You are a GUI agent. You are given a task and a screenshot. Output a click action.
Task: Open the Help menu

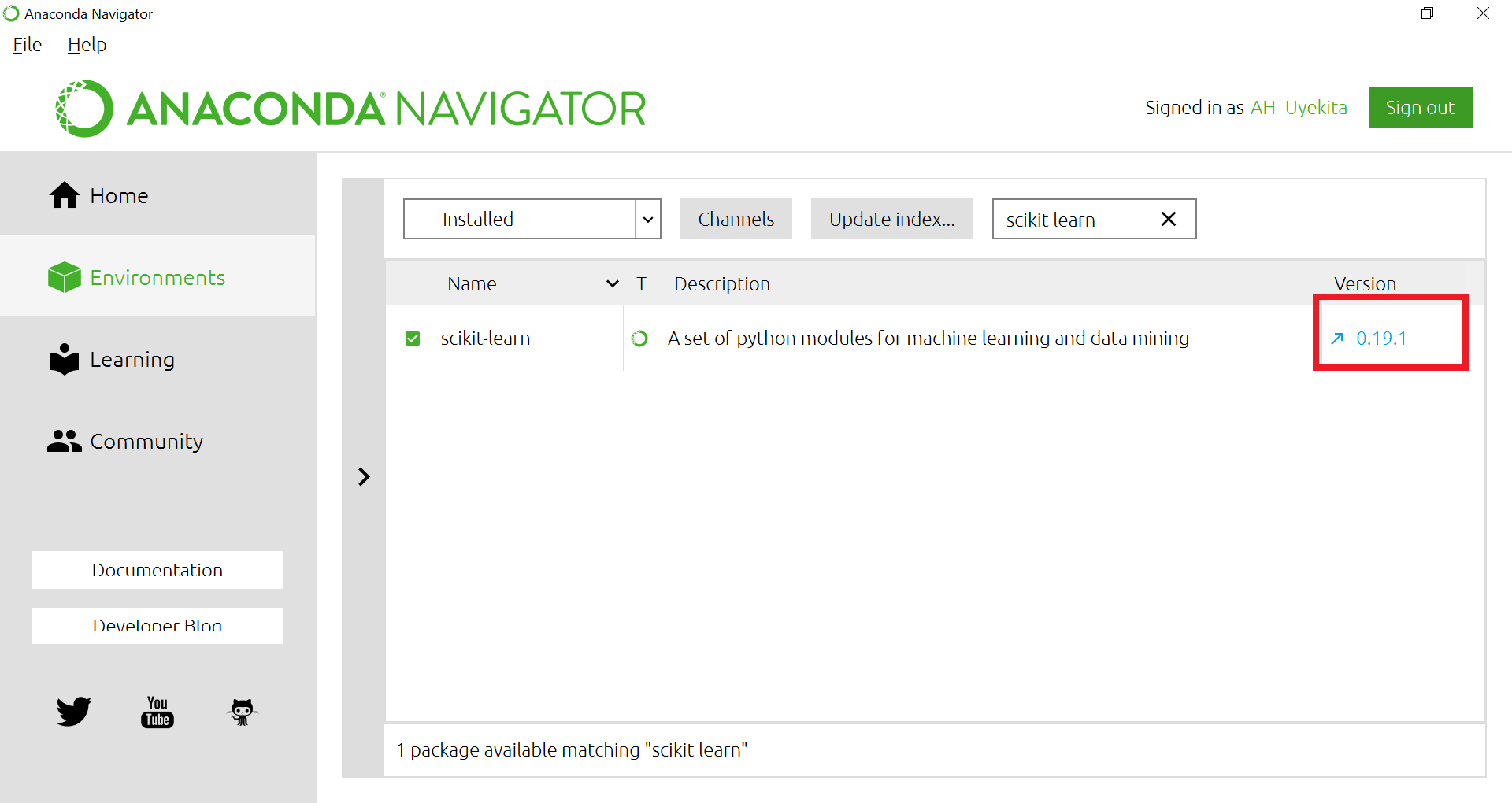[87, 45]
